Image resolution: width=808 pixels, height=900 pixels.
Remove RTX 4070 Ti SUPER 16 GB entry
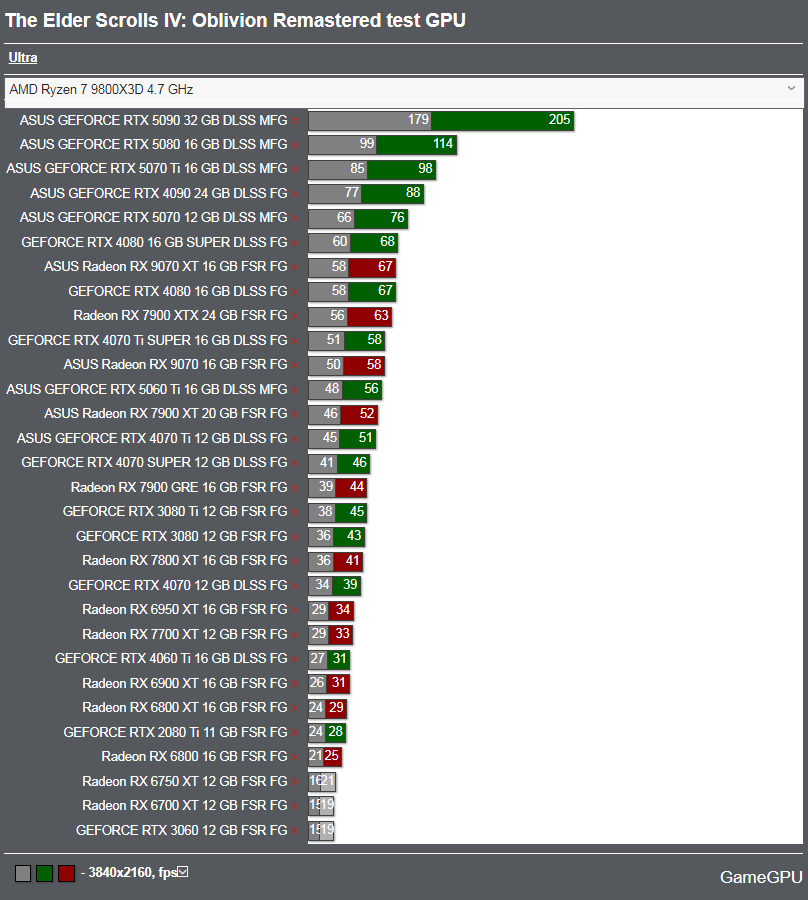pyautogui.click(x=295, y=342)
